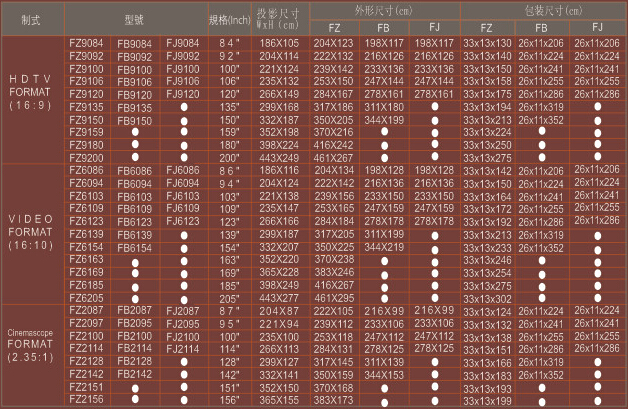Select projection size 443X249
This screenshot has height=409, width=628.
[x=279, y=158]
